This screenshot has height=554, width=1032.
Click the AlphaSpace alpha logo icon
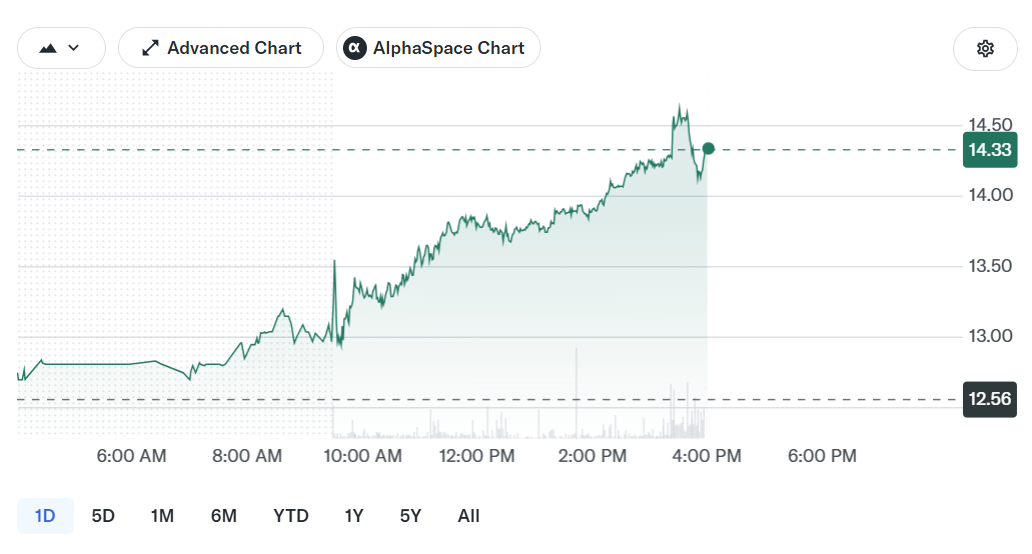coord(355,48)
